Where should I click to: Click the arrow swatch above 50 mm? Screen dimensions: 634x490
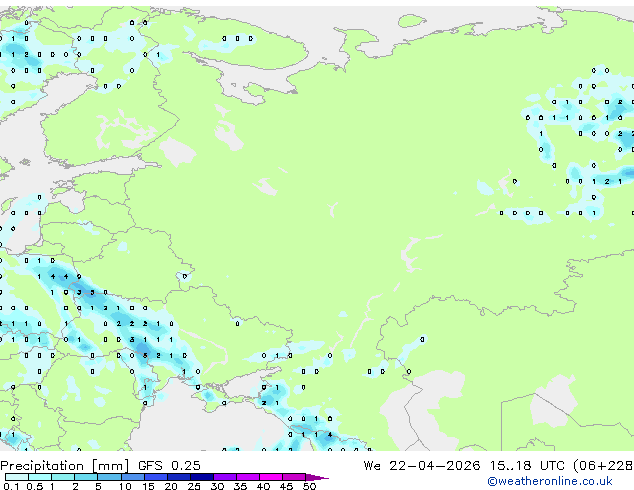317,477
